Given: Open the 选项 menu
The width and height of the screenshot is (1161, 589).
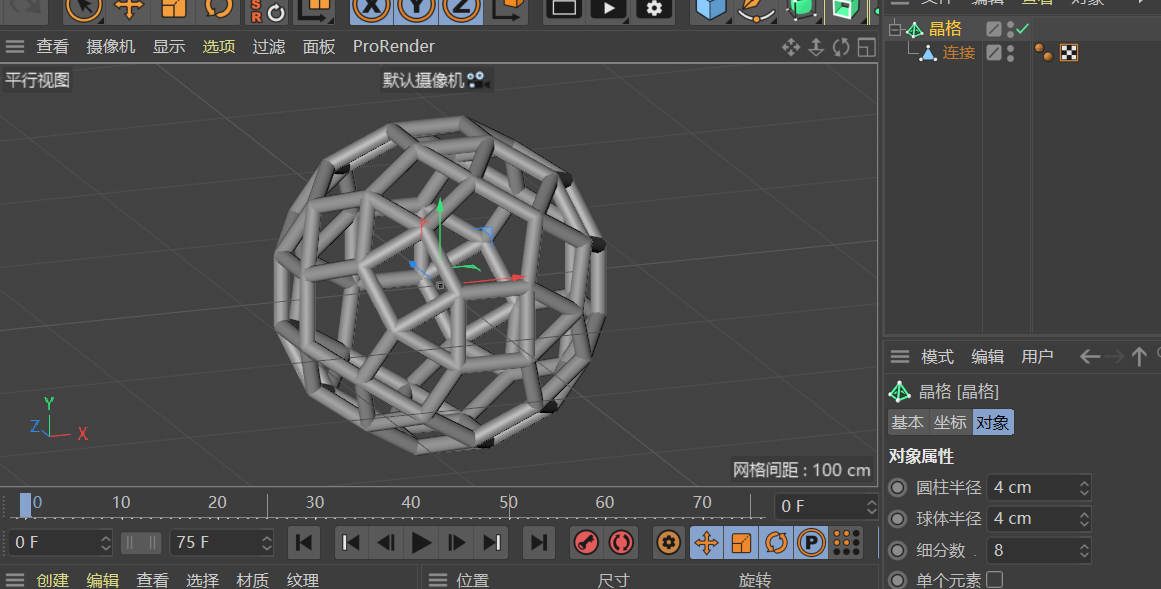Looking at the screenshot, I should coord(218,47).
